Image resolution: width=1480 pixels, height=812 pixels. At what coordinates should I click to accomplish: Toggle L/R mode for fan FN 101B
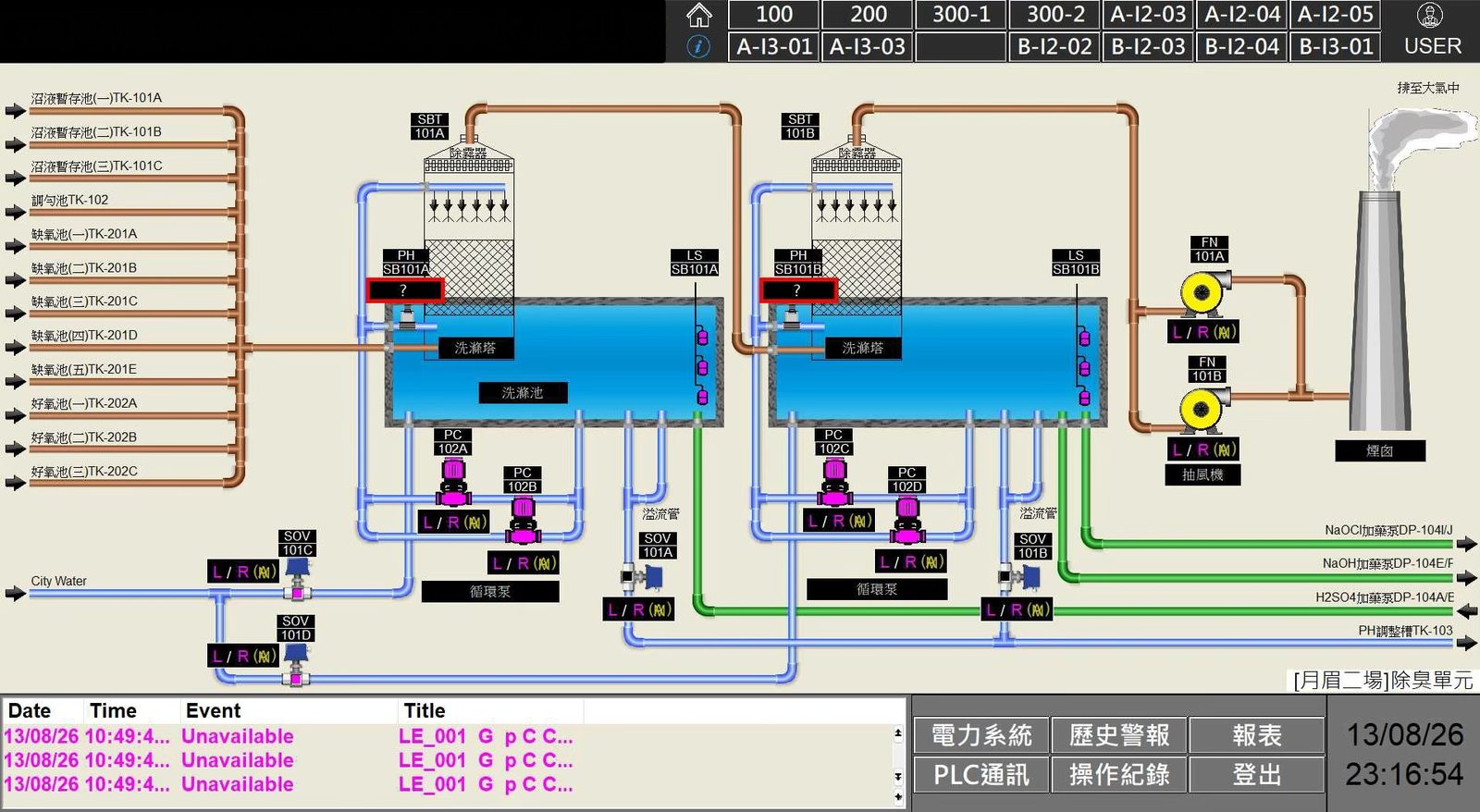pyautogui.click(x=1203, y=449)
